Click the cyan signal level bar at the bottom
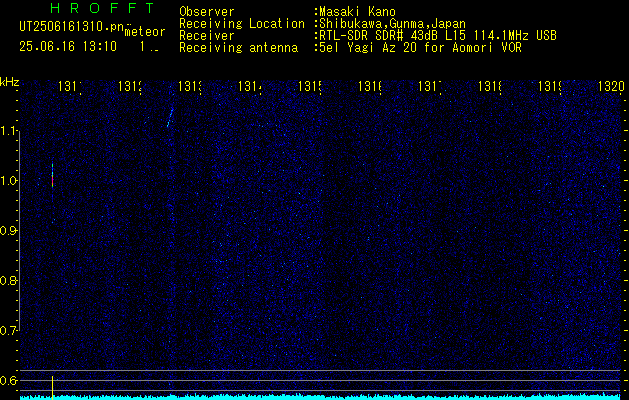629x400 pixels. [x=320, y=397]
